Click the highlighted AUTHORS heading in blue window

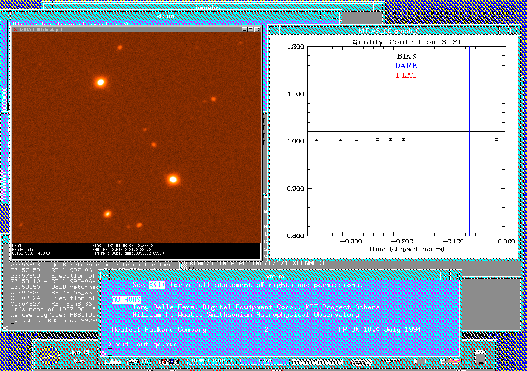coord(126,299)
